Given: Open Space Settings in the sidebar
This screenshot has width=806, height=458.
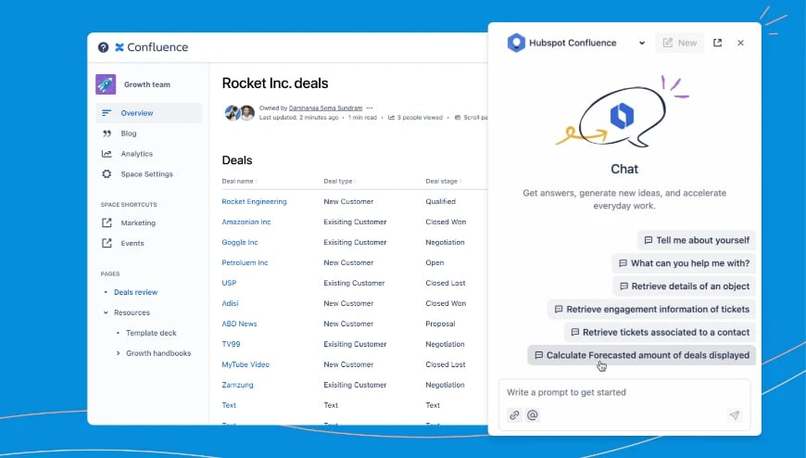Looking at the screenshot, I should pyautogui.click(x=146, y=174).
